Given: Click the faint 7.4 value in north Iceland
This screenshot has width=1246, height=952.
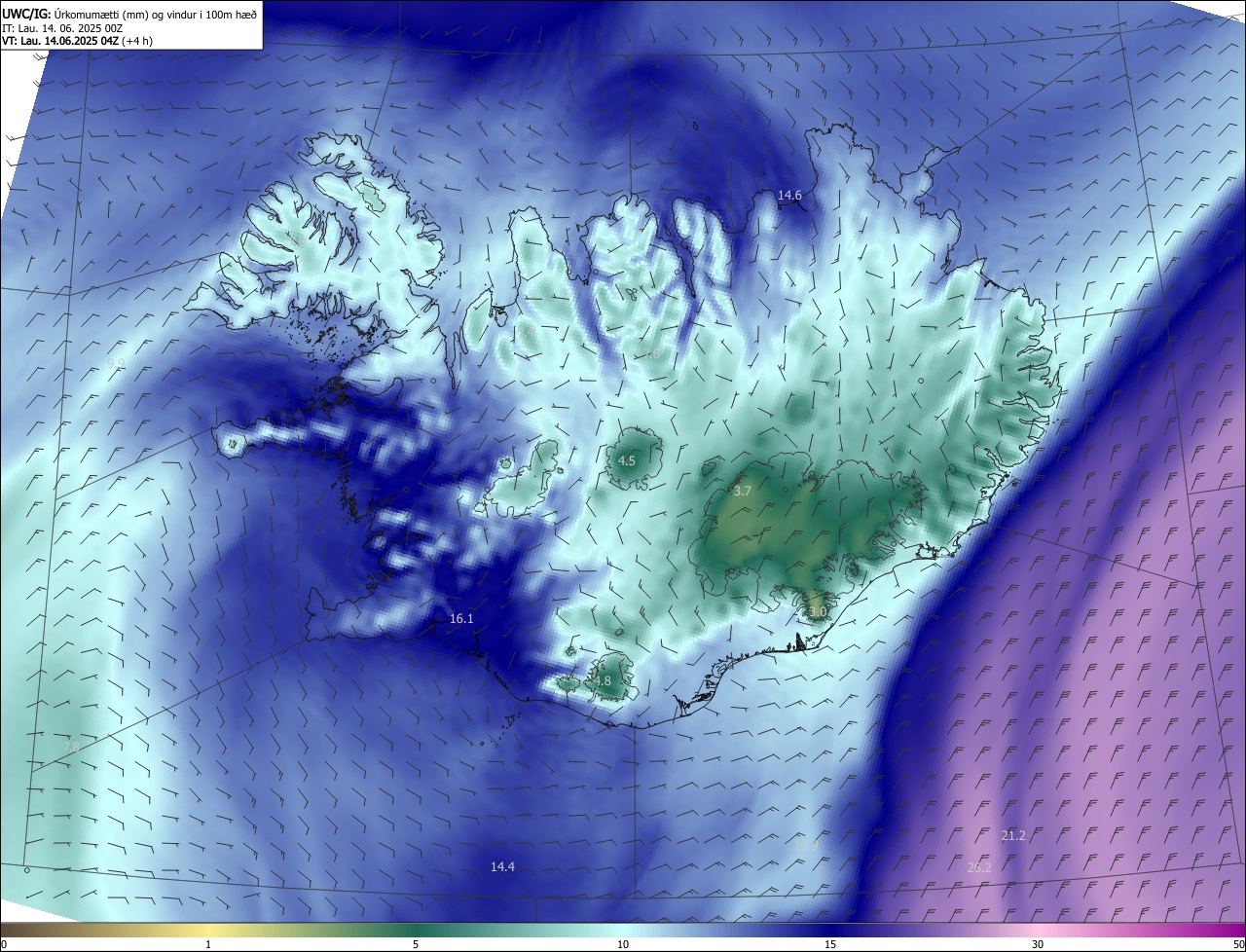Looking at the screenshot, I should pos(526,333).
